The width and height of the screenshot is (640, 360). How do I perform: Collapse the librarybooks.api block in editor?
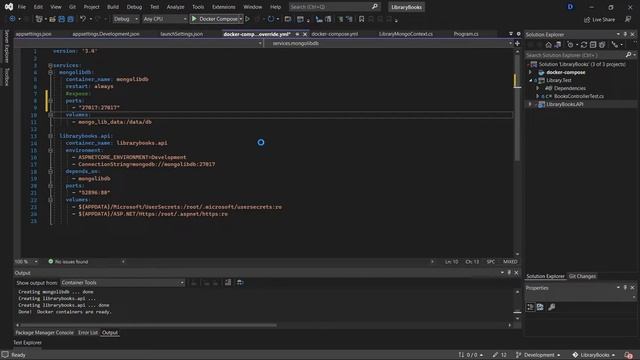point(50,136)
